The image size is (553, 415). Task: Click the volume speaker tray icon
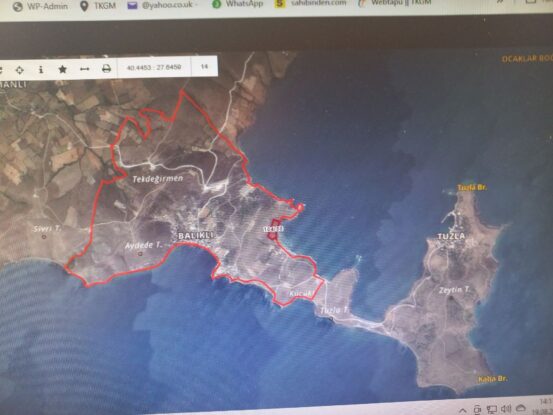pos(506,409)
